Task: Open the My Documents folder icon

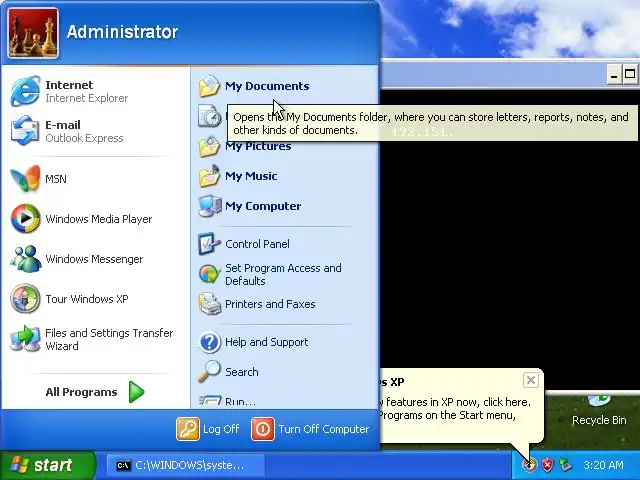Action: (x=209, y=86)
